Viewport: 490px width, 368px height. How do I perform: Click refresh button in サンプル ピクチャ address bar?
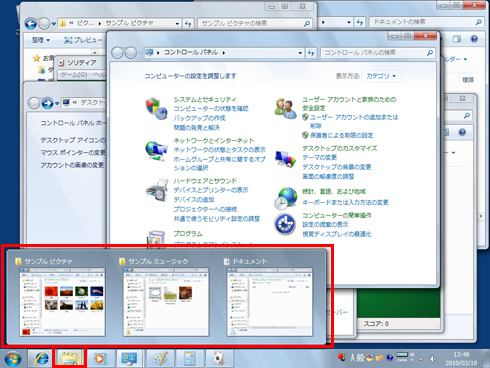[x=188, y=24]
